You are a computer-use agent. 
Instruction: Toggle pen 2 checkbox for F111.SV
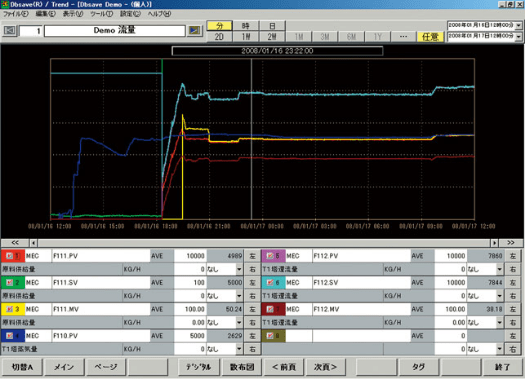click(9, 283)
